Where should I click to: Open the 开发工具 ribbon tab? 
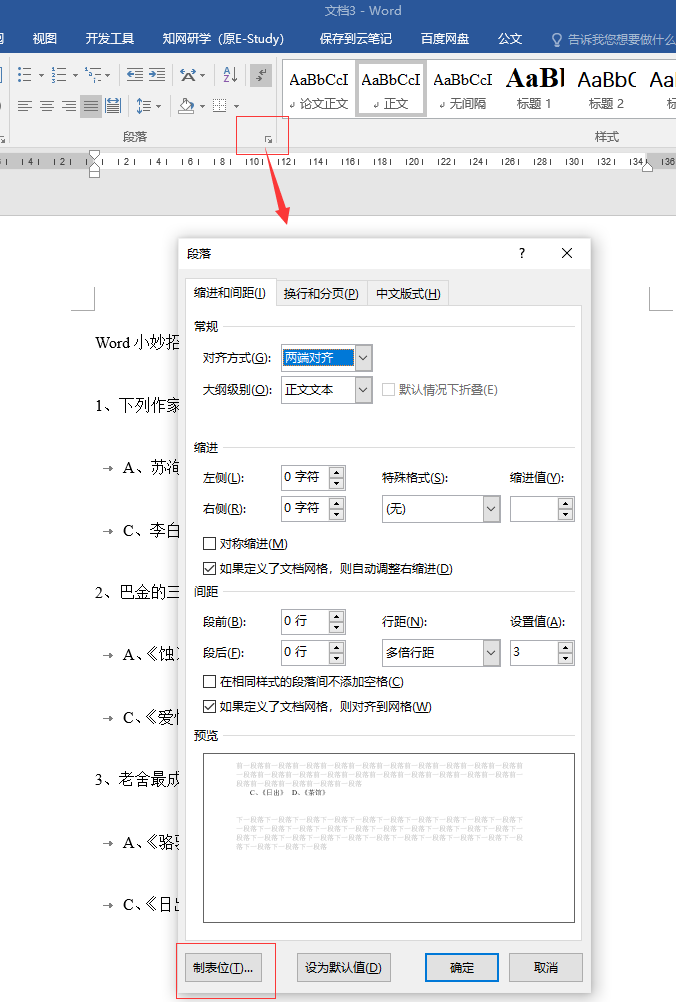110,39
